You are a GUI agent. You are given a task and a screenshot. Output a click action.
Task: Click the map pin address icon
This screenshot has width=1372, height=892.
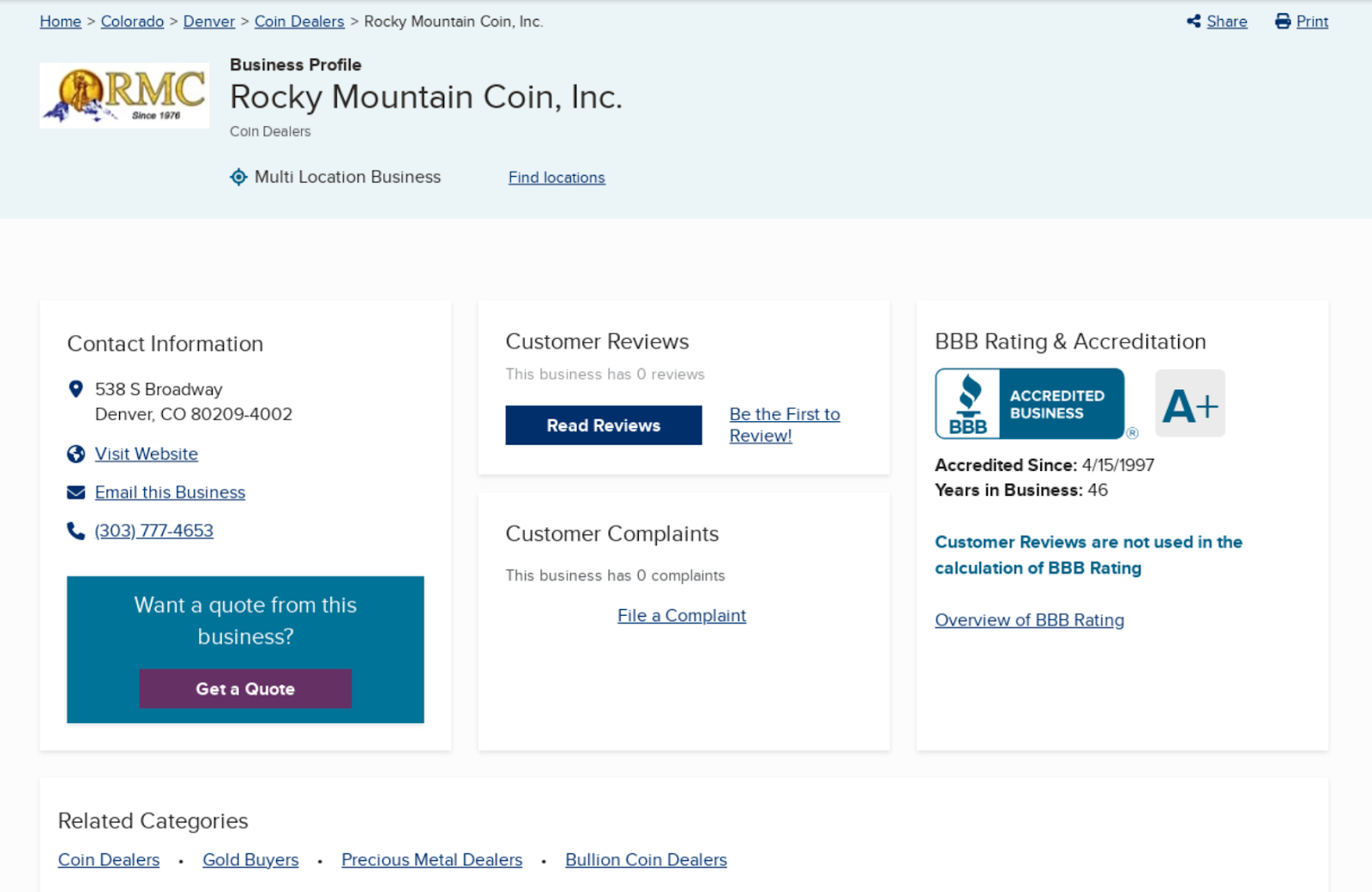point(75,389)
